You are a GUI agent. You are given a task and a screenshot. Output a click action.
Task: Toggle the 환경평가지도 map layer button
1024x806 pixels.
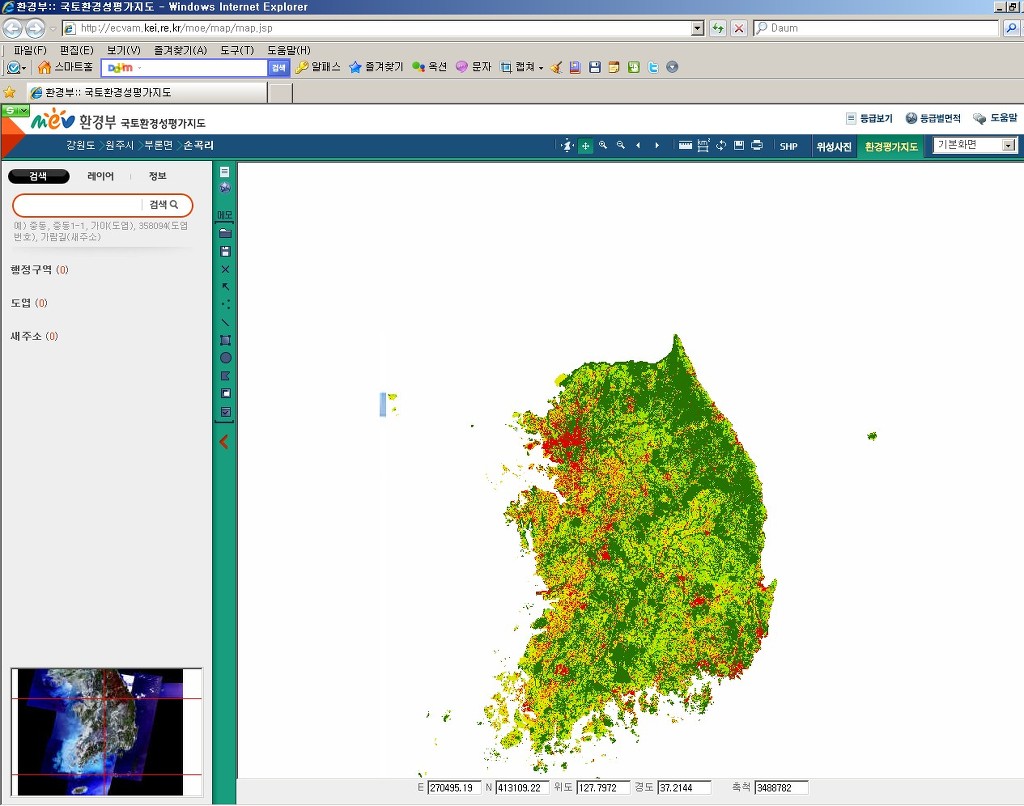[891, 147]
